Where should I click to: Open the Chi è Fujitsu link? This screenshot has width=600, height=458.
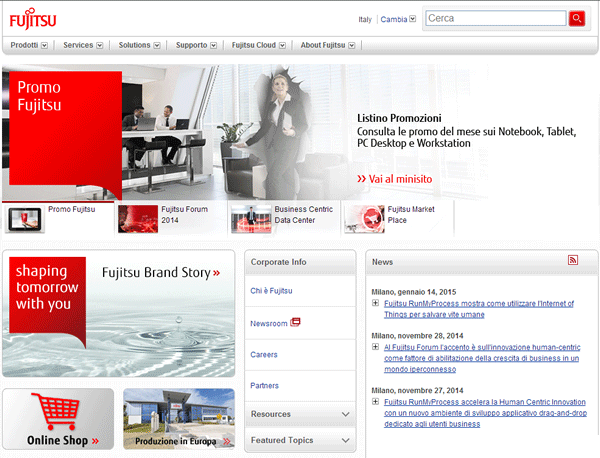click(271, 291)
